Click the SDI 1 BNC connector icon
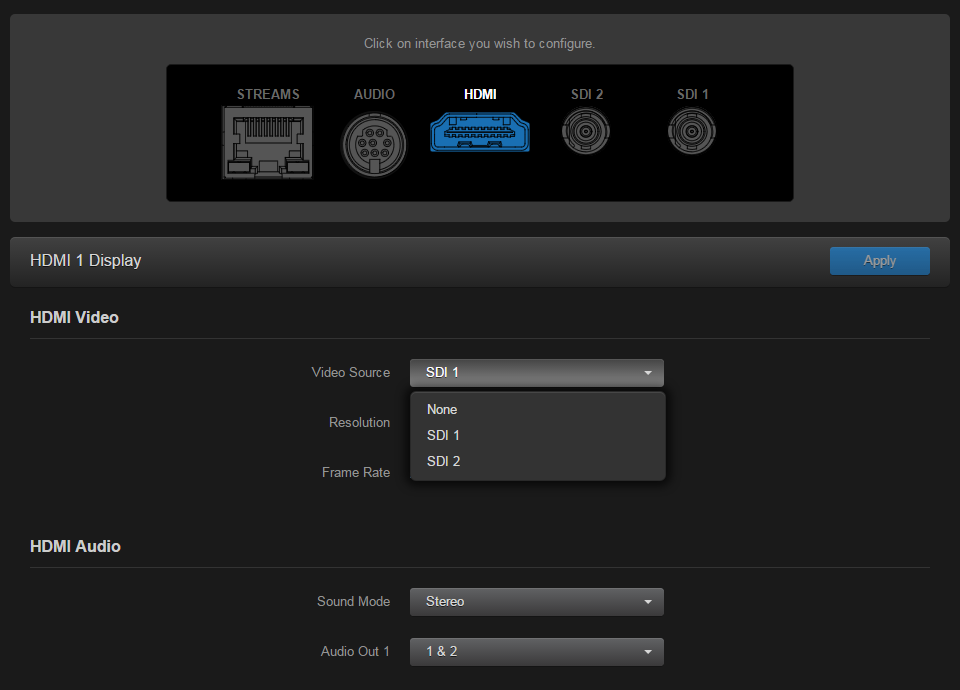Screen dimensions: 960x690 coord(691,131)
